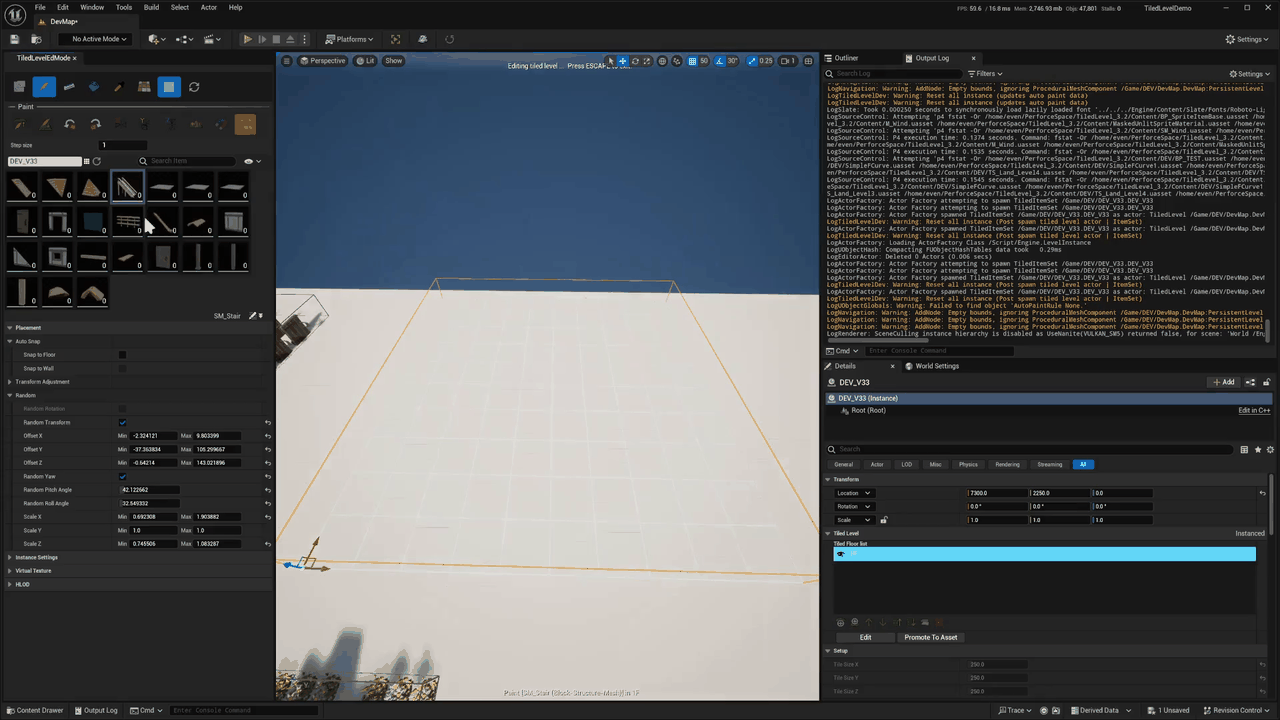Viewport: 1280px width, 720px height.
Task: Expand Virtual Texture section
Action: tap(10, 571)
